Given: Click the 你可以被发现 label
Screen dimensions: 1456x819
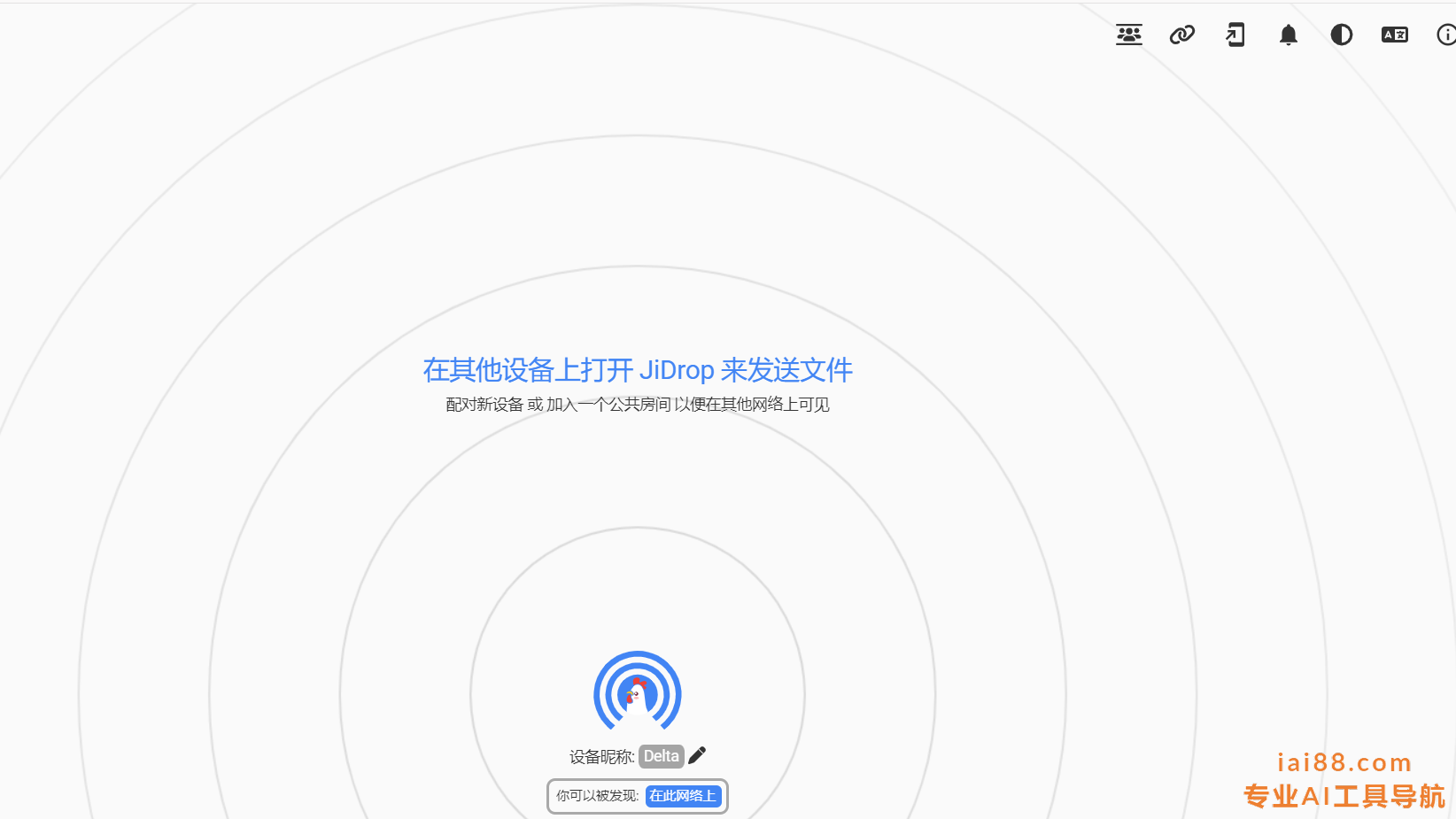Looking at the screenshot, I should (x=597, y=796).
